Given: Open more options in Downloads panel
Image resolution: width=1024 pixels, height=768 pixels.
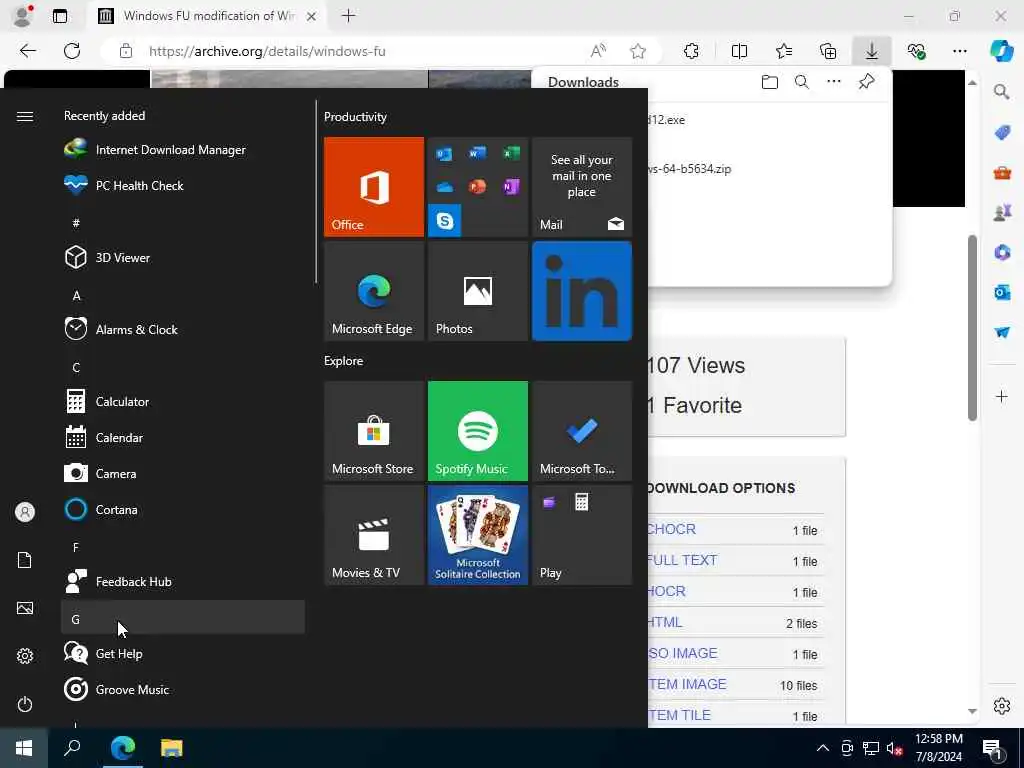Looking at the screenshot, I should tap(834, 82).
